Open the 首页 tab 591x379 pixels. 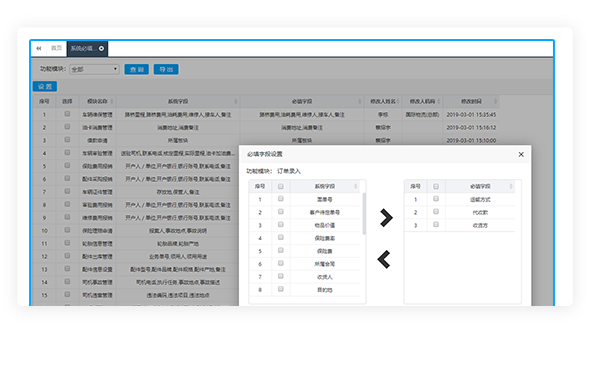(x=56, y=48)
